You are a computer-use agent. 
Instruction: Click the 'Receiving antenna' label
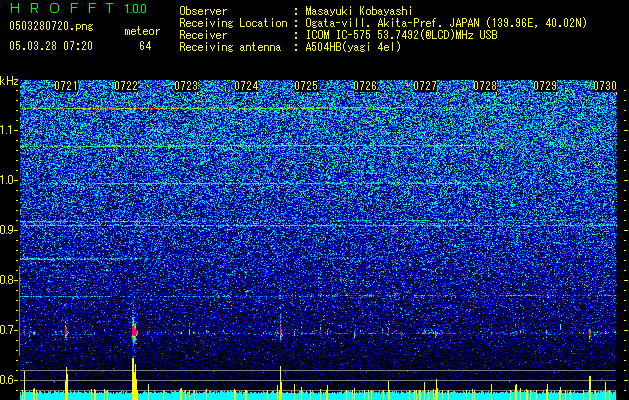[230, 47]
